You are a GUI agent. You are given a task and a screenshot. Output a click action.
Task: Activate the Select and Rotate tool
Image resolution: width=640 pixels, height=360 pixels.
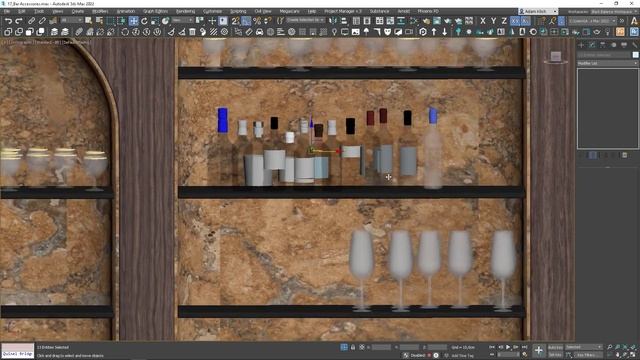point(144,21)
